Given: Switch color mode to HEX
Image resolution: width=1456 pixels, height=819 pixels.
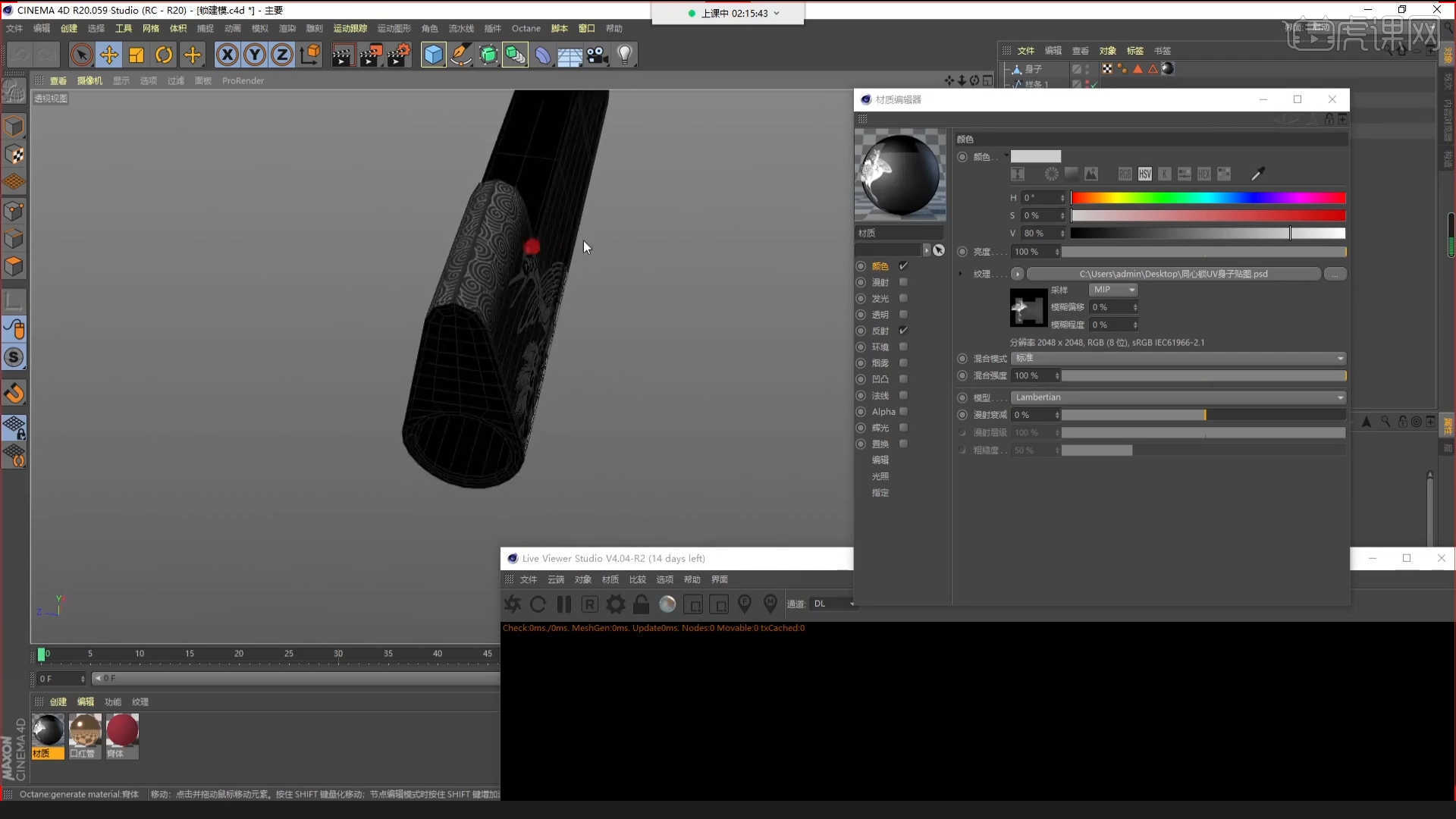Looking at the screenshot, I should click(1203, 174).
